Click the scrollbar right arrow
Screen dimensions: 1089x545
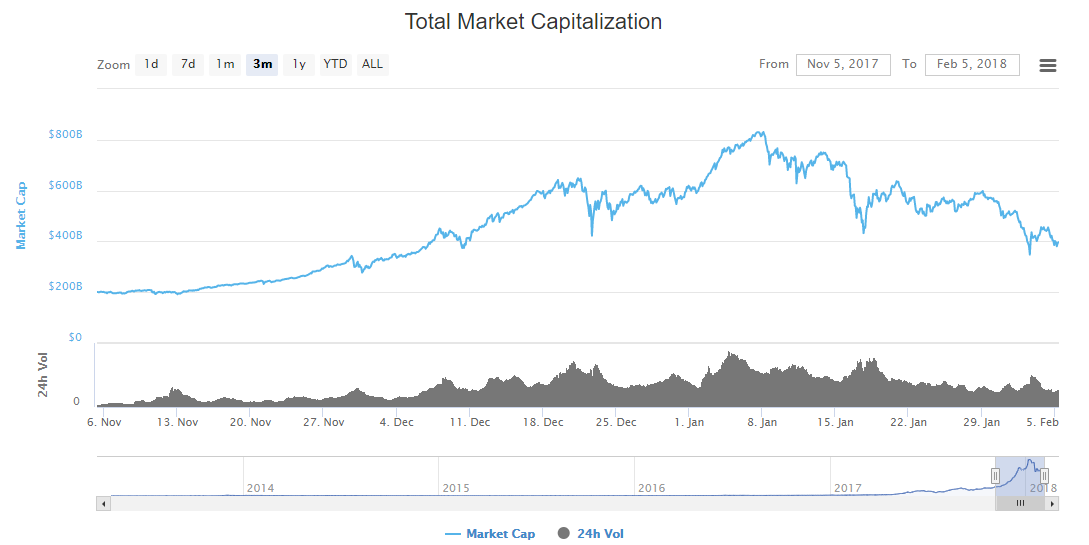coord(1053,504)
